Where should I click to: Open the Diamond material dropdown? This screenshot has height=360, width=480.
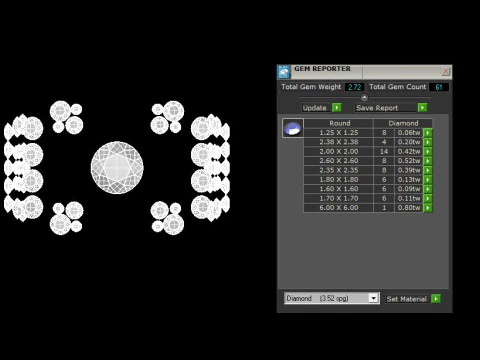coord(332,298)
